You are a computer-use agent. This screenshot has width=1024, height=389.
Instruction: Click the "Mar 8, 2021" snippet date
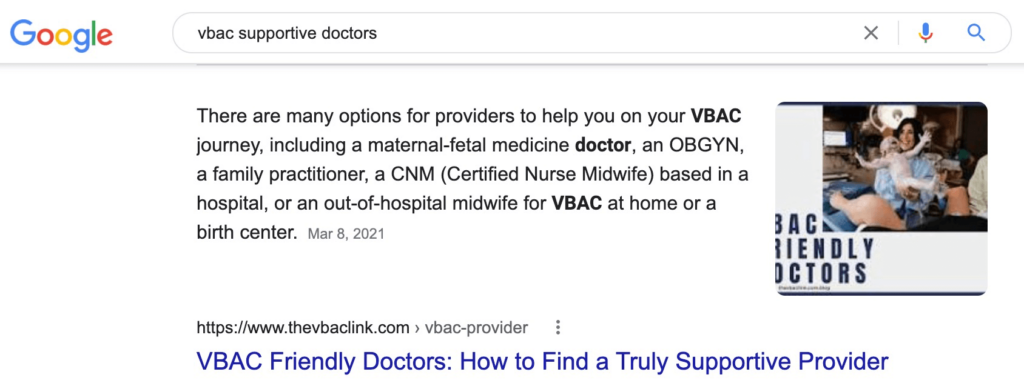(346, 234)
